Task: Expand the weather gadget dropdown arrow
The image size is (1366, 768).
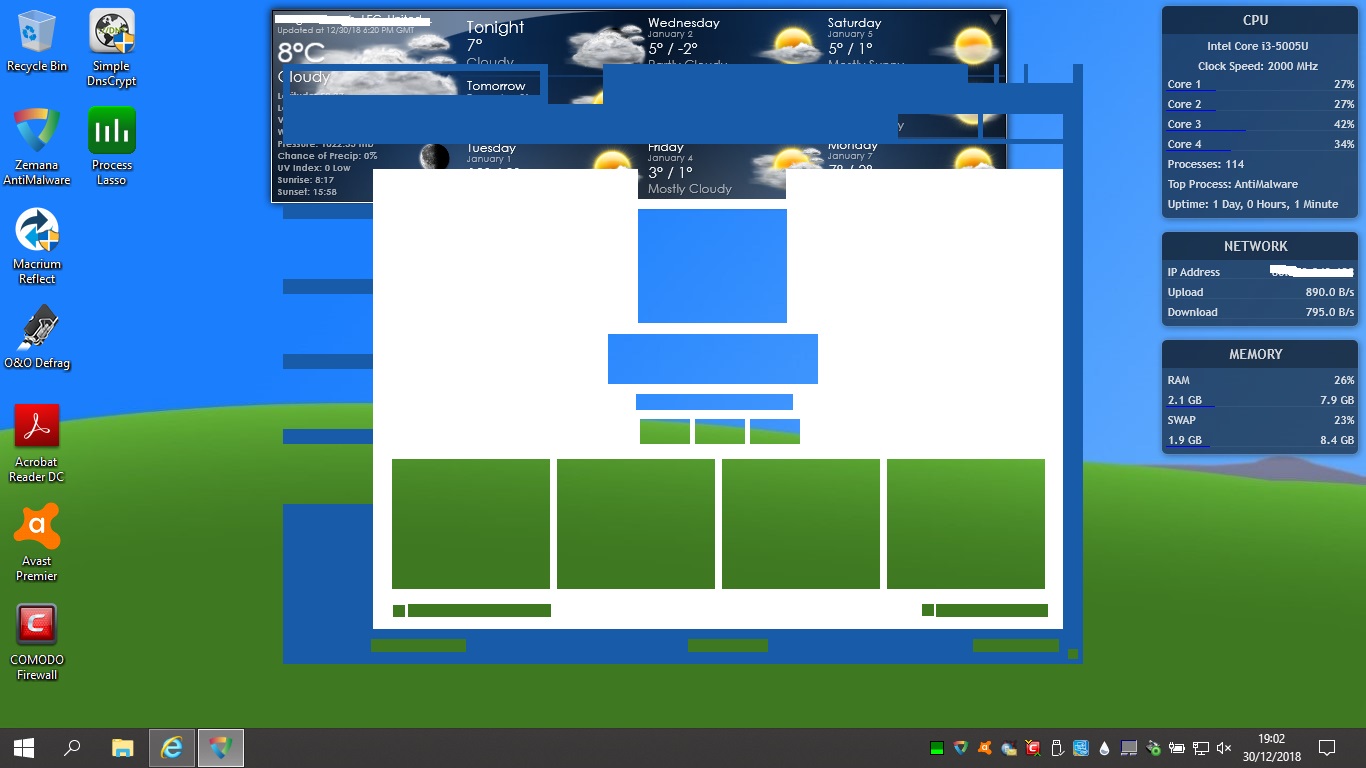Action: (995, 19)
